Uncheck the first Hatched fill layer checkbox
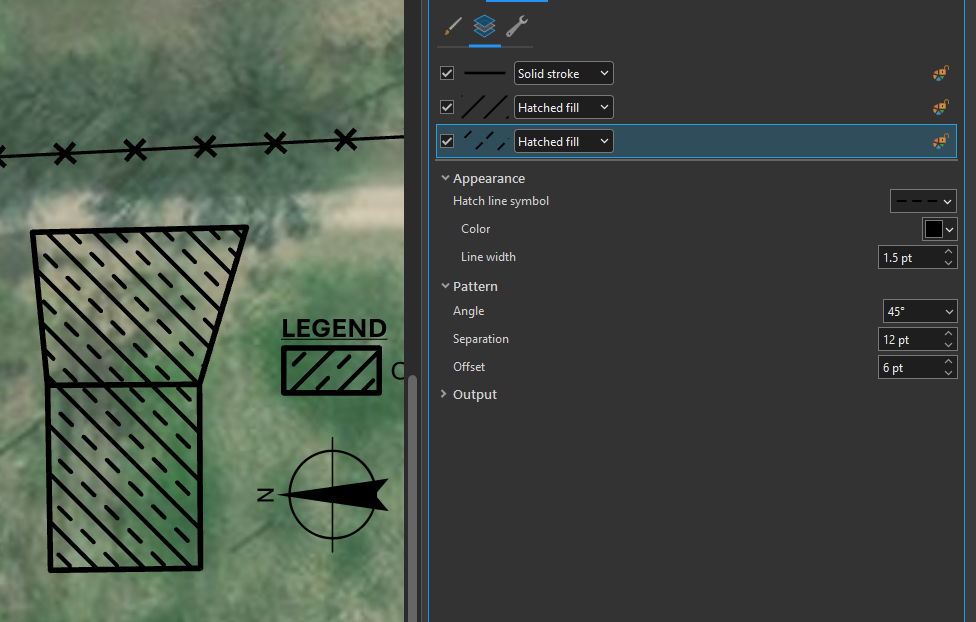Image resolution: width=976 pixels, height=622 pixels. point(447,107)
